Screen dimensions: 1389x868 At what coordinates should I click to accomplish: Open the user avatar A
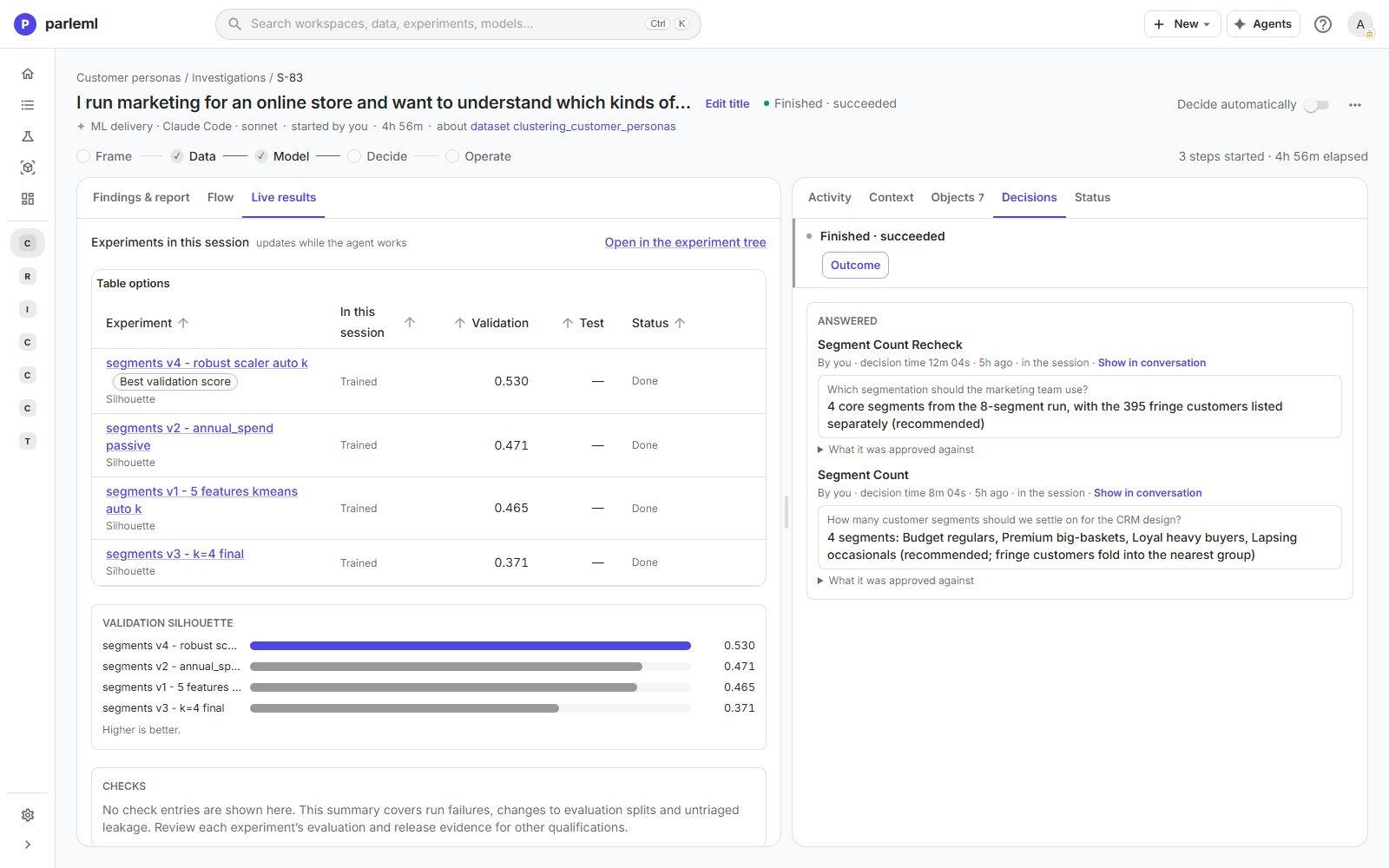tap(1360, 24)
